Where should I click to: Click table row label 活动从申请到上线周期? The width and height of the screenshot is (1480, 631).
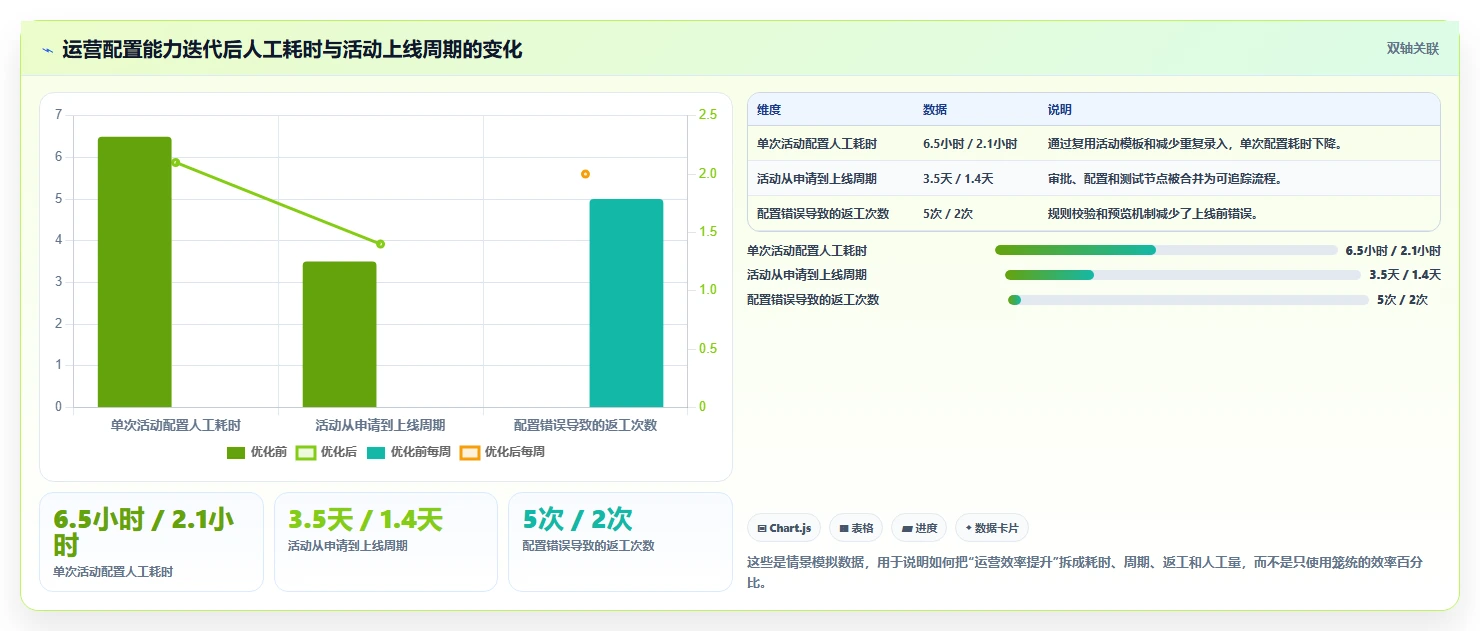tap(817, 179)
